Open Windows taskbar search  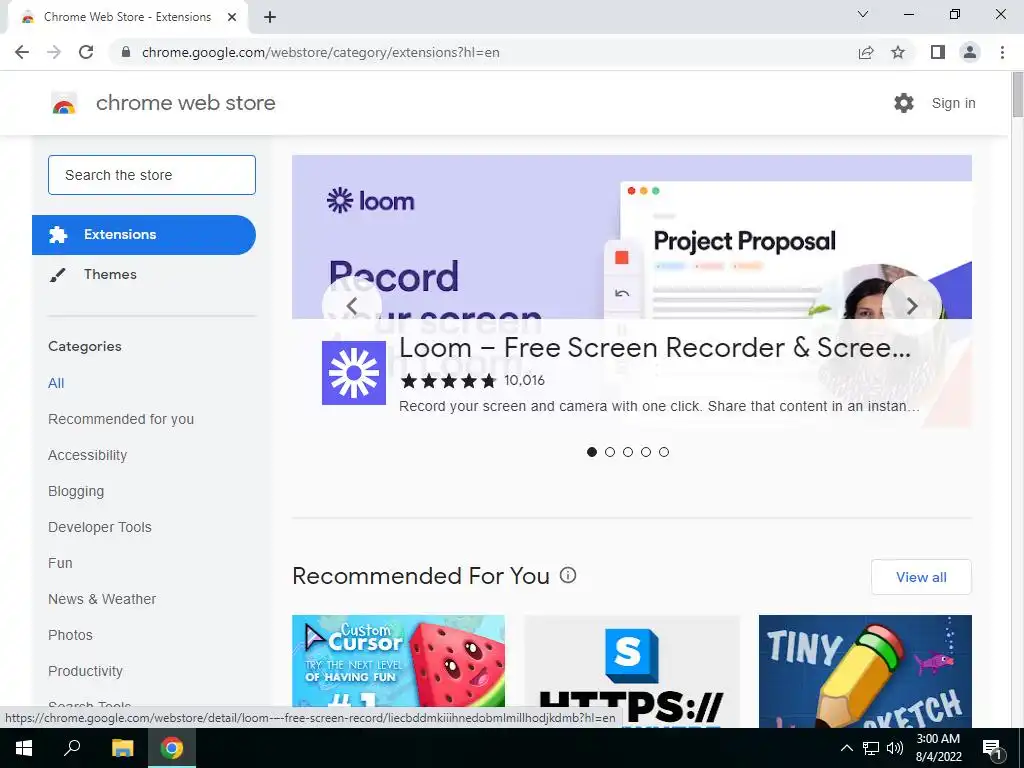click(72, 748)
